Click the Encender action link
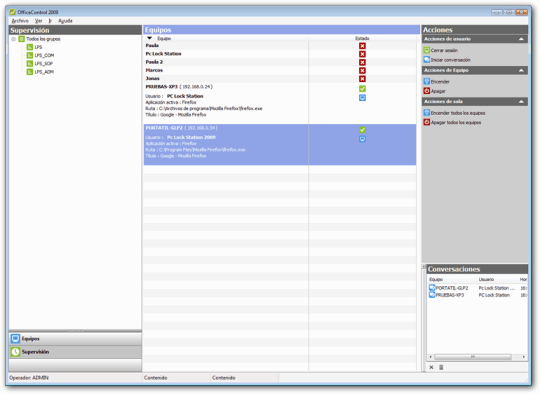 (440, 82)
